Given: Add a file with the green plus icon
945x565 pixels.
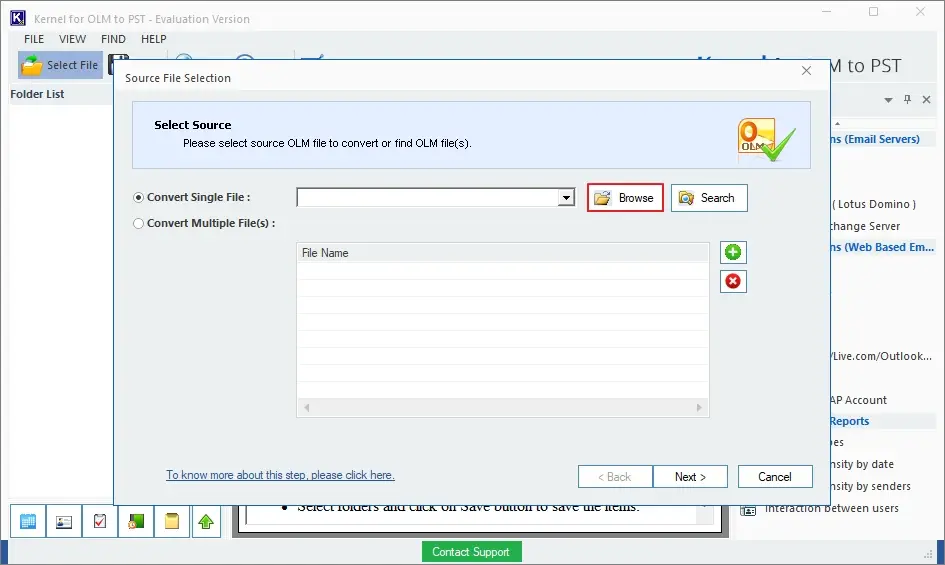Looking at the screenshot, I should pyautogui.click(x=733, y=252).
